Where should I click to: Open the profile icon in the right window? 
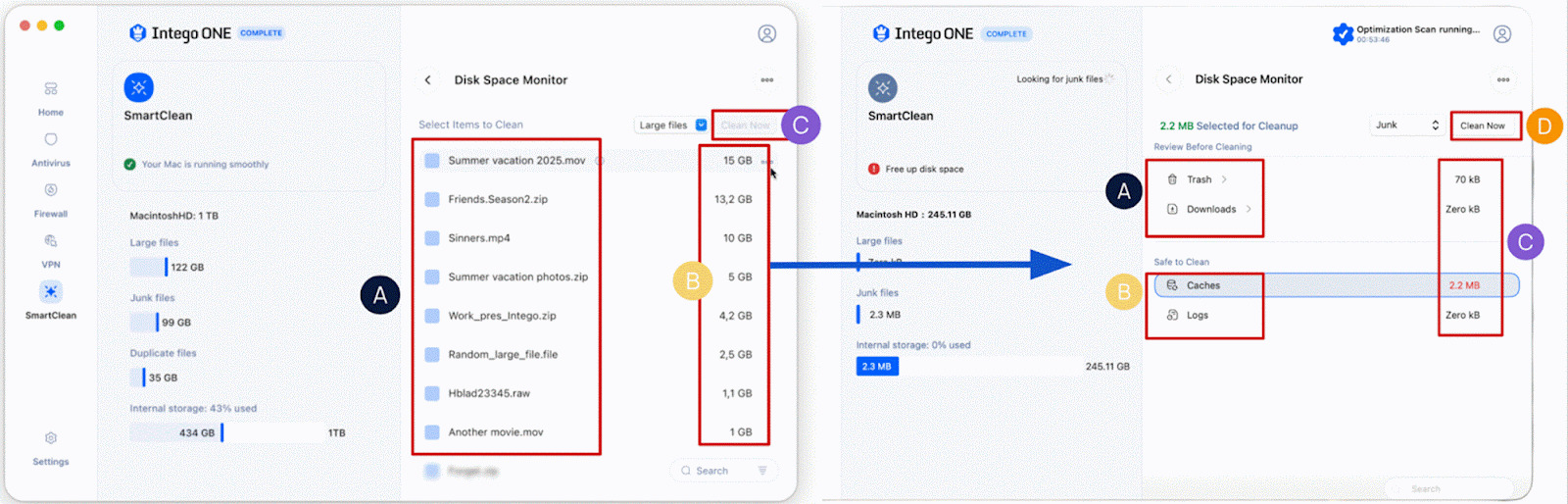[x=1502, y=34]
